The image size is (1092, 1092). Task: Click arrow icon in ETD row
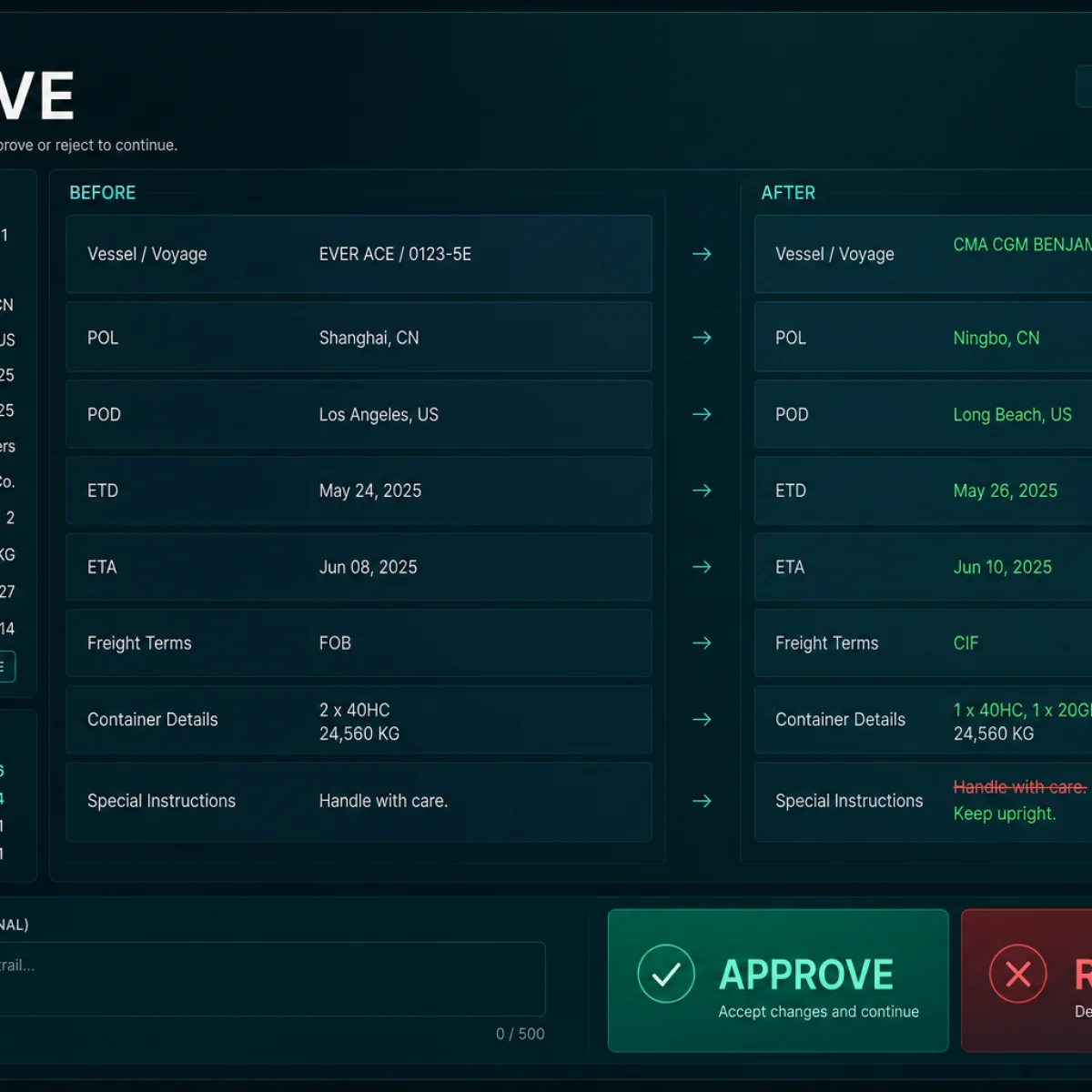pyautogui.click(x=702, y=490)
